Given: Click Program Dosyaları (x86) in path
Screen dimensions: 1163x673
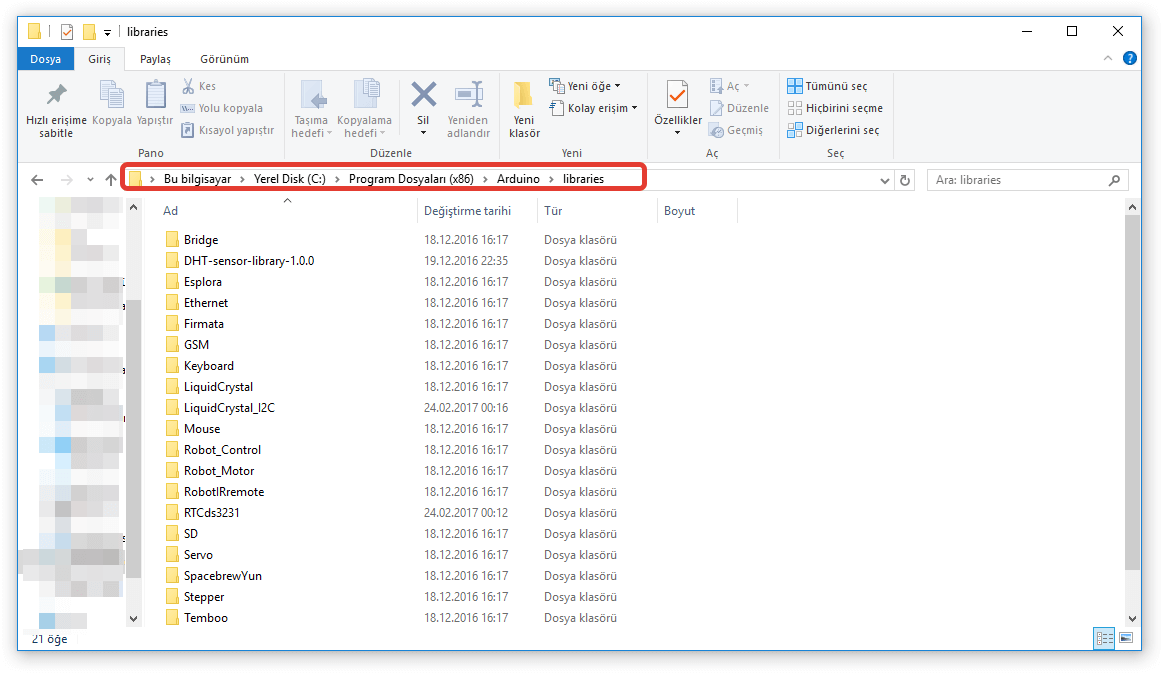Looking at the screenshot, I should click(x=411, y=179).
